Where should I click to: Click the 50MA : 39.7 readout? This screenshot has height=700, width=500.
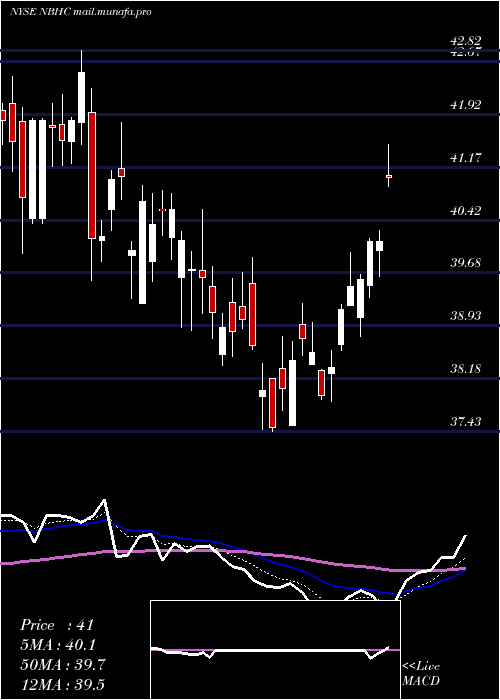[63, 665]
